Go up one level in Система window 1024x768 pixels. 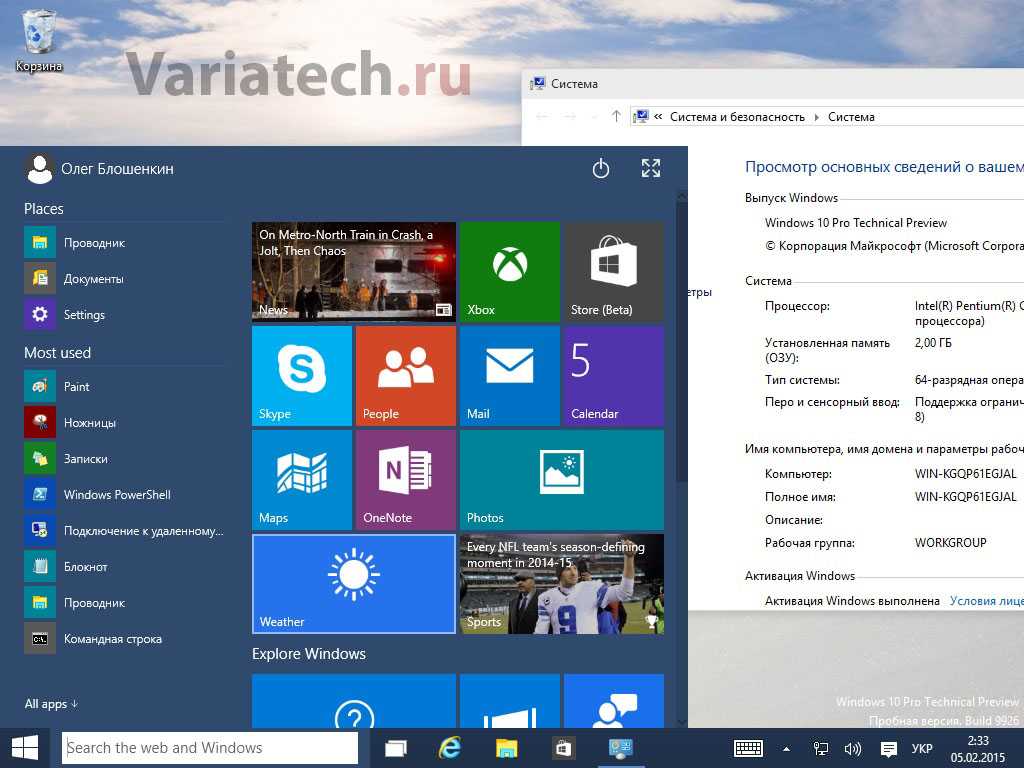click(x=616, y=116)
